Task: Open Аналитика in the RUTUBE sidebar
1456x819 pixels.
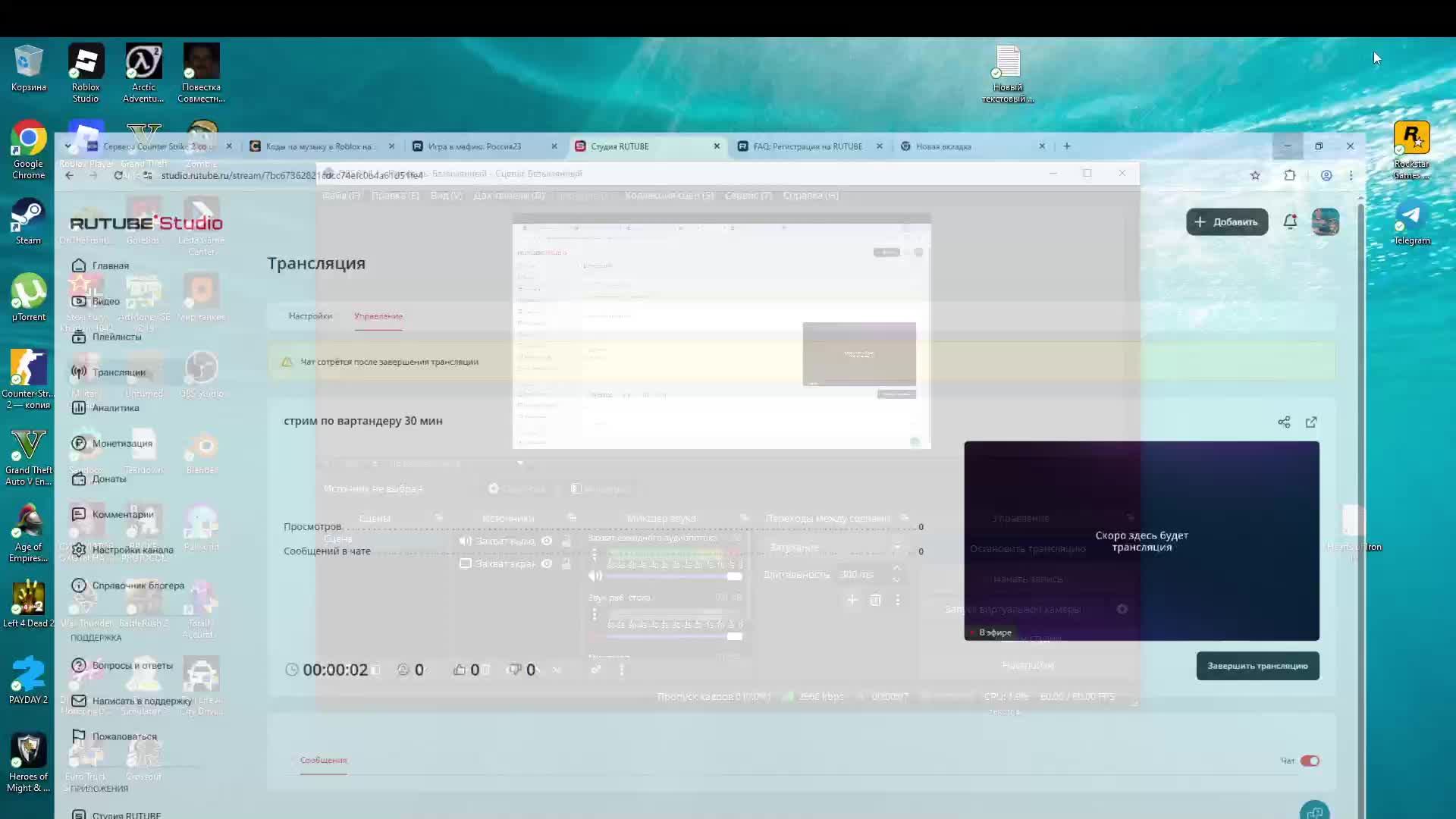Action: 106,408
